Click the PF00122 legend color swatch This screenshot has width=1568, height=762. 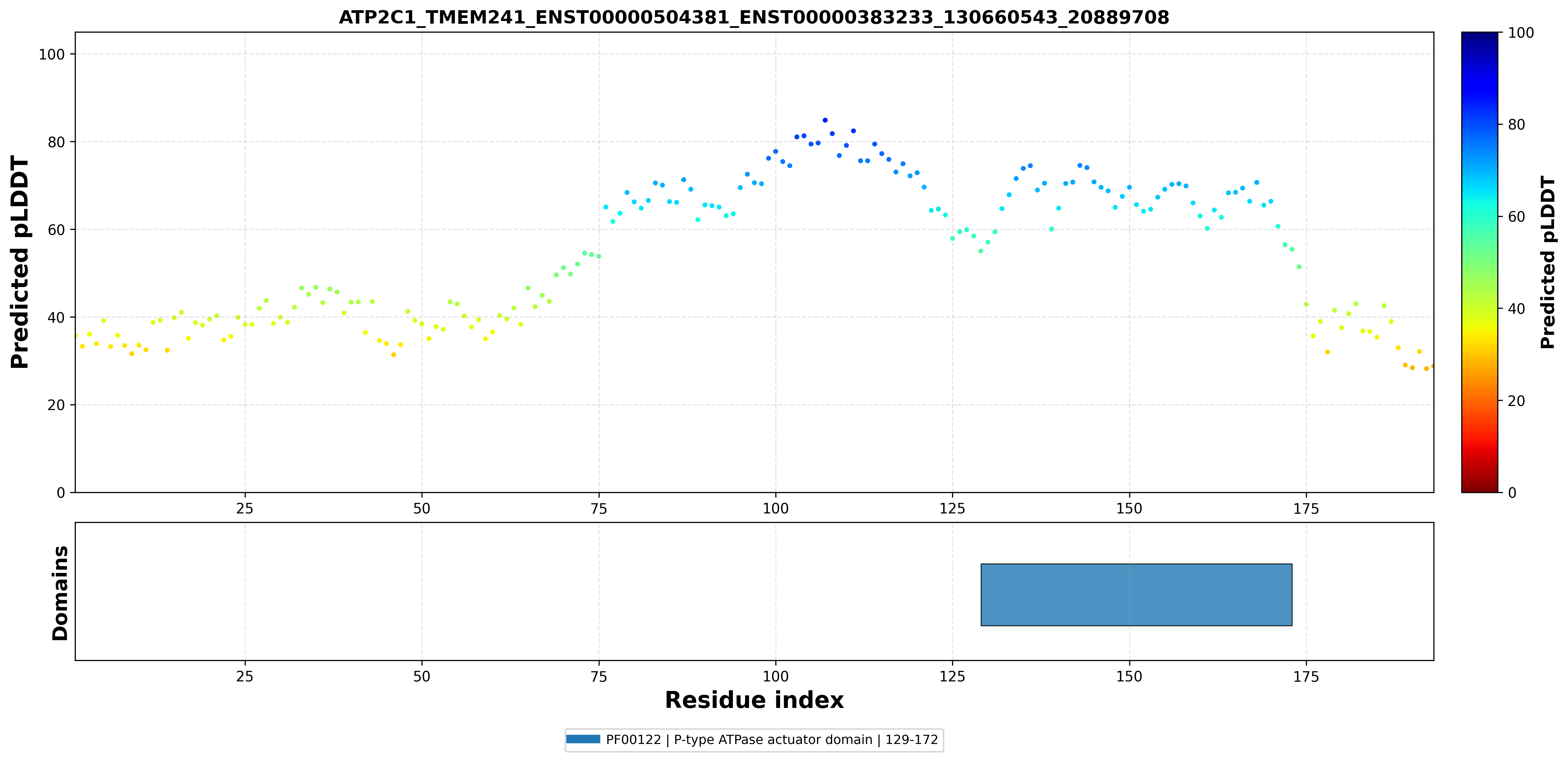[x=583, y=740]
